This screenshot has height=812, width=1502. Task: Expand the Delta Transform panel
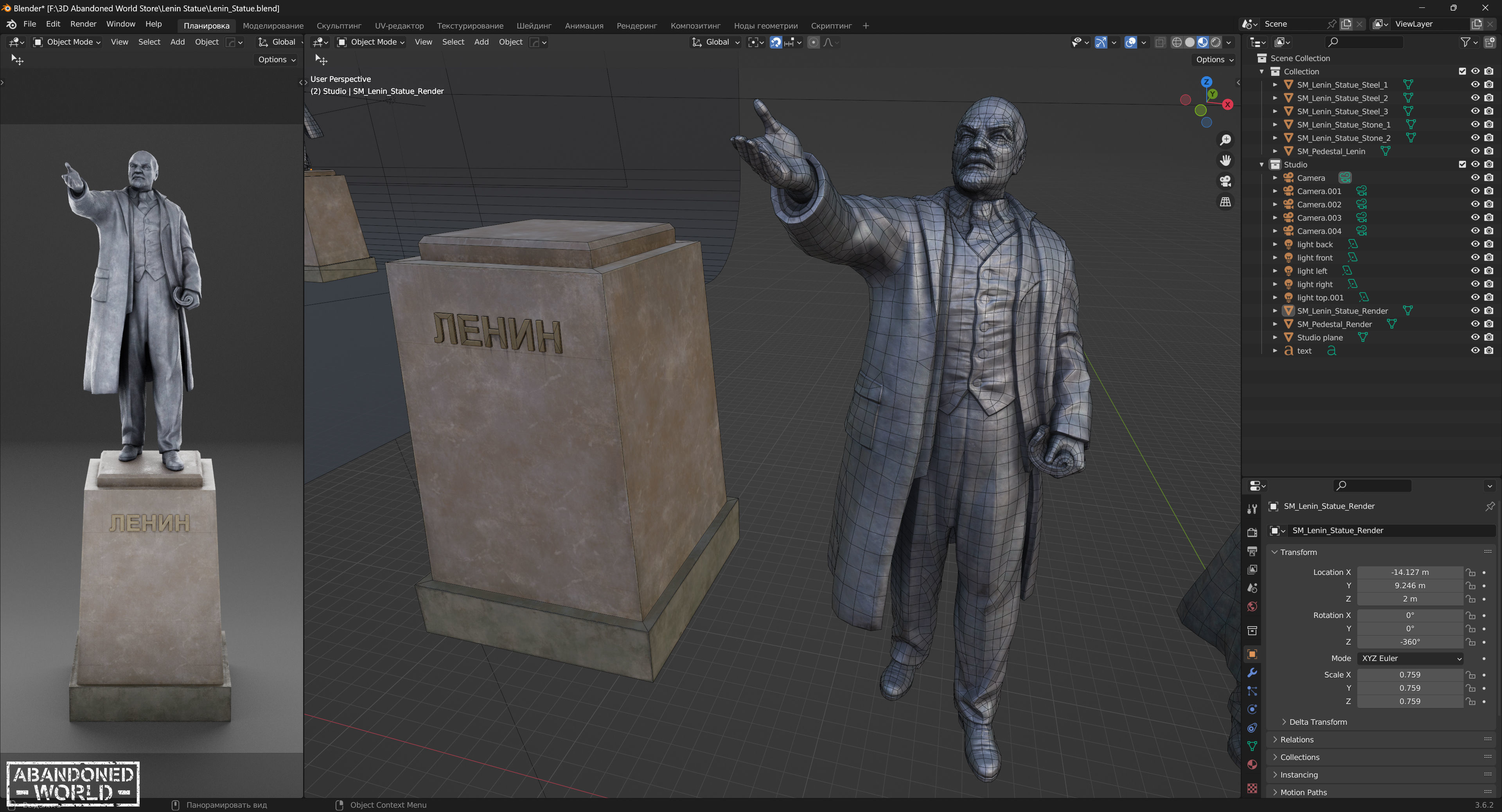[1317, 722]
